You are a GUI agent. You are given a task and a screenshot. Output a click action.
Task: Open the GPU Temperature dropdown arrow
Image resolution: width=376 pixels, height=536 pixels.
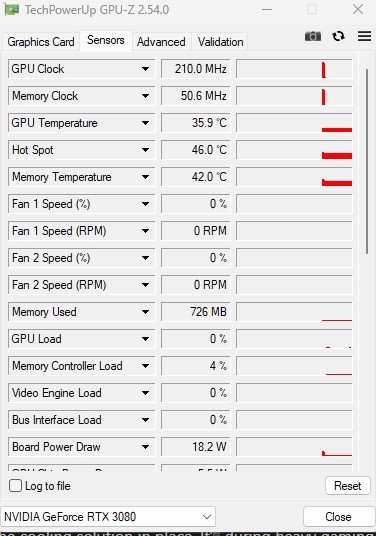tap(145, 123)
